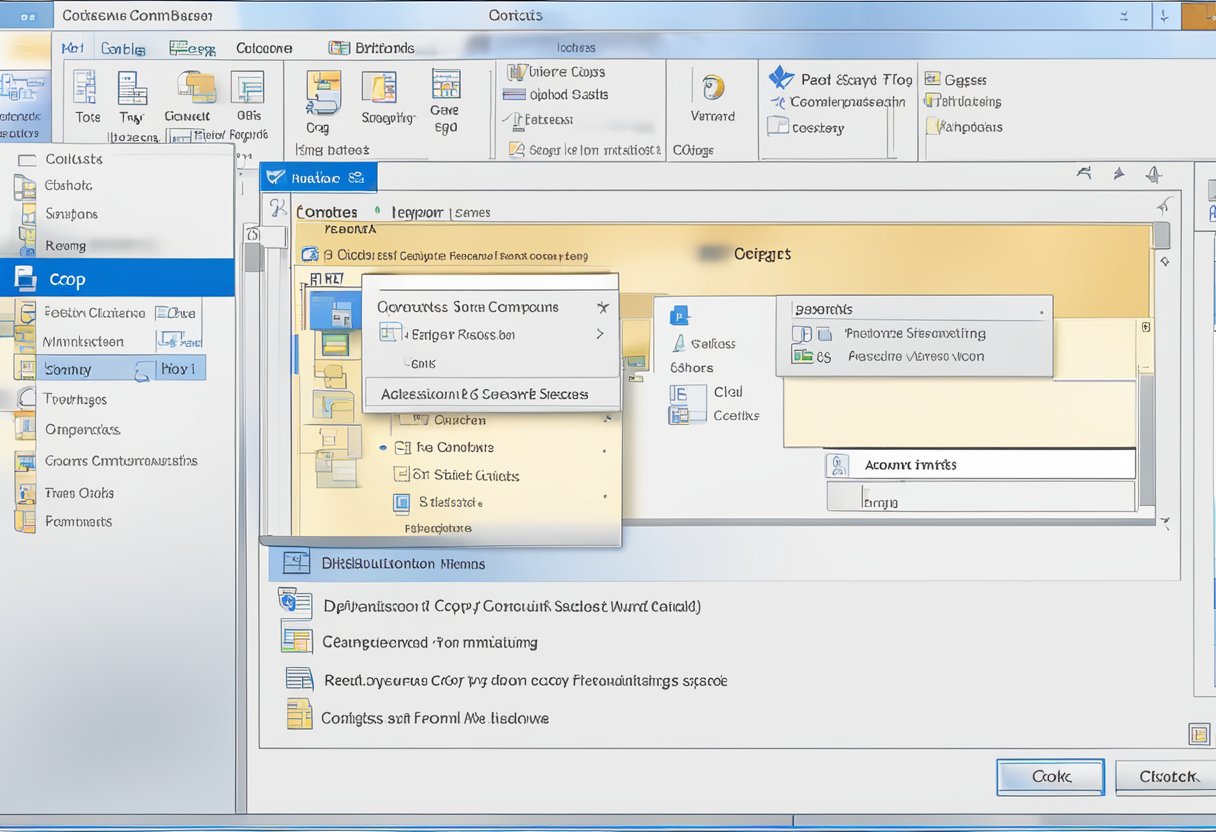
Task: Select the radio bullet beside ke Conobure
Action: (x=382, y=447)
